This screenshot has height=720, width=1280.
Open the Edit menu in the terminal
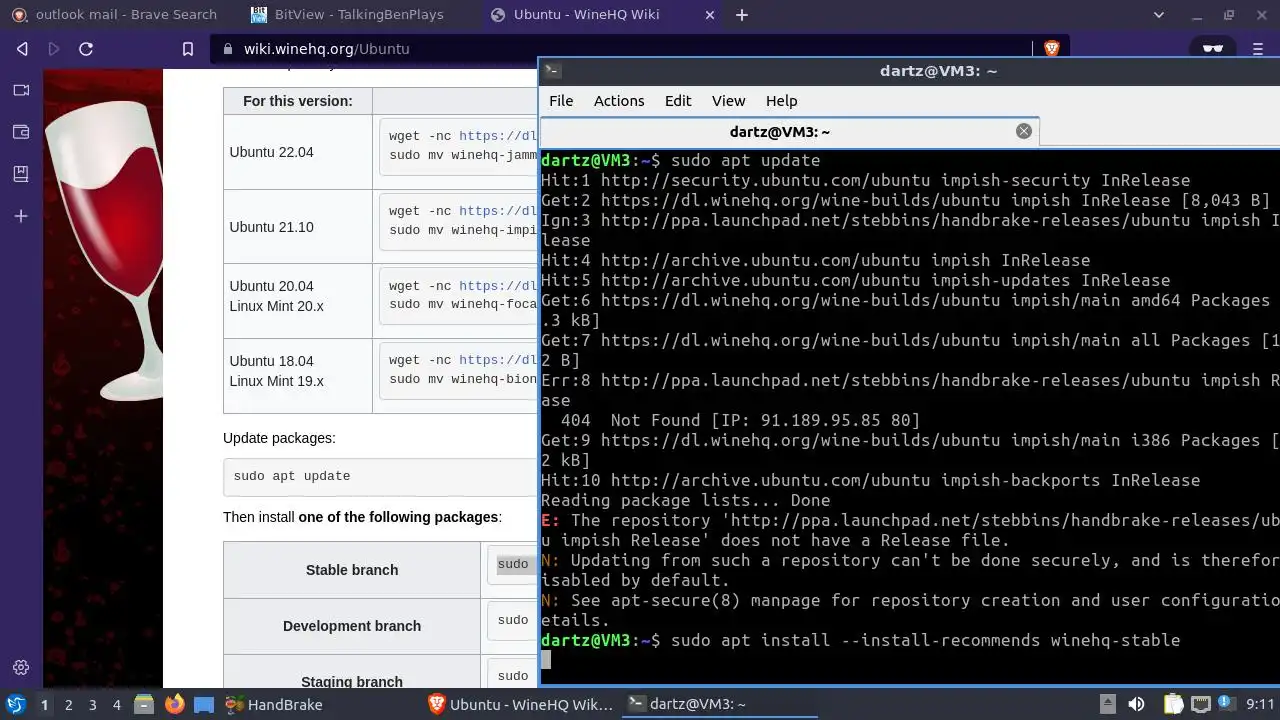(678, 101)
